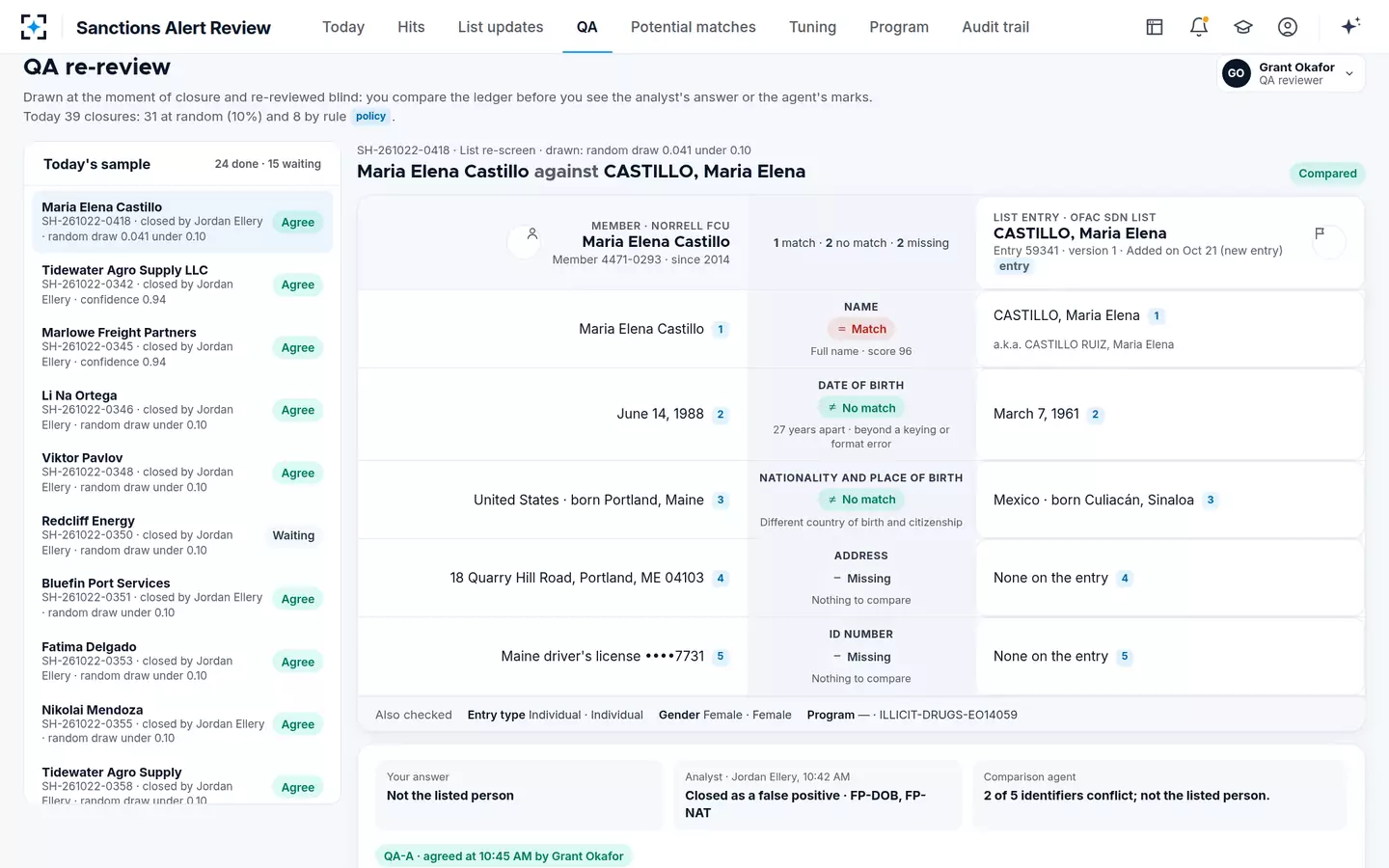The height and width of the screenshot is (868, 1389).
Task: Click the Sanctions Alert Review logo icon
Action: 34,27
